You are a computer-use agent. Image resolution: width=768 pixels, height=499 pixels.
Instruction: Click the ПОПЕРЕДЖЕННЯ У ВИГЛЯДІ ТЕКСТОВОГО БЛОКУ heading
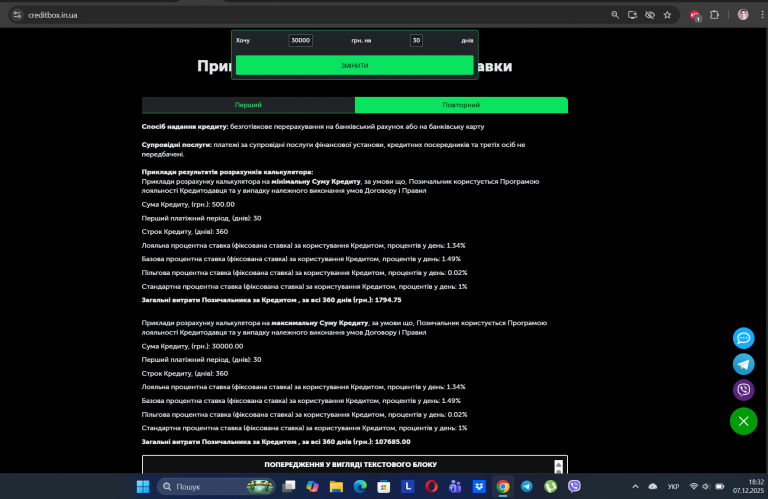click(351, 464)
